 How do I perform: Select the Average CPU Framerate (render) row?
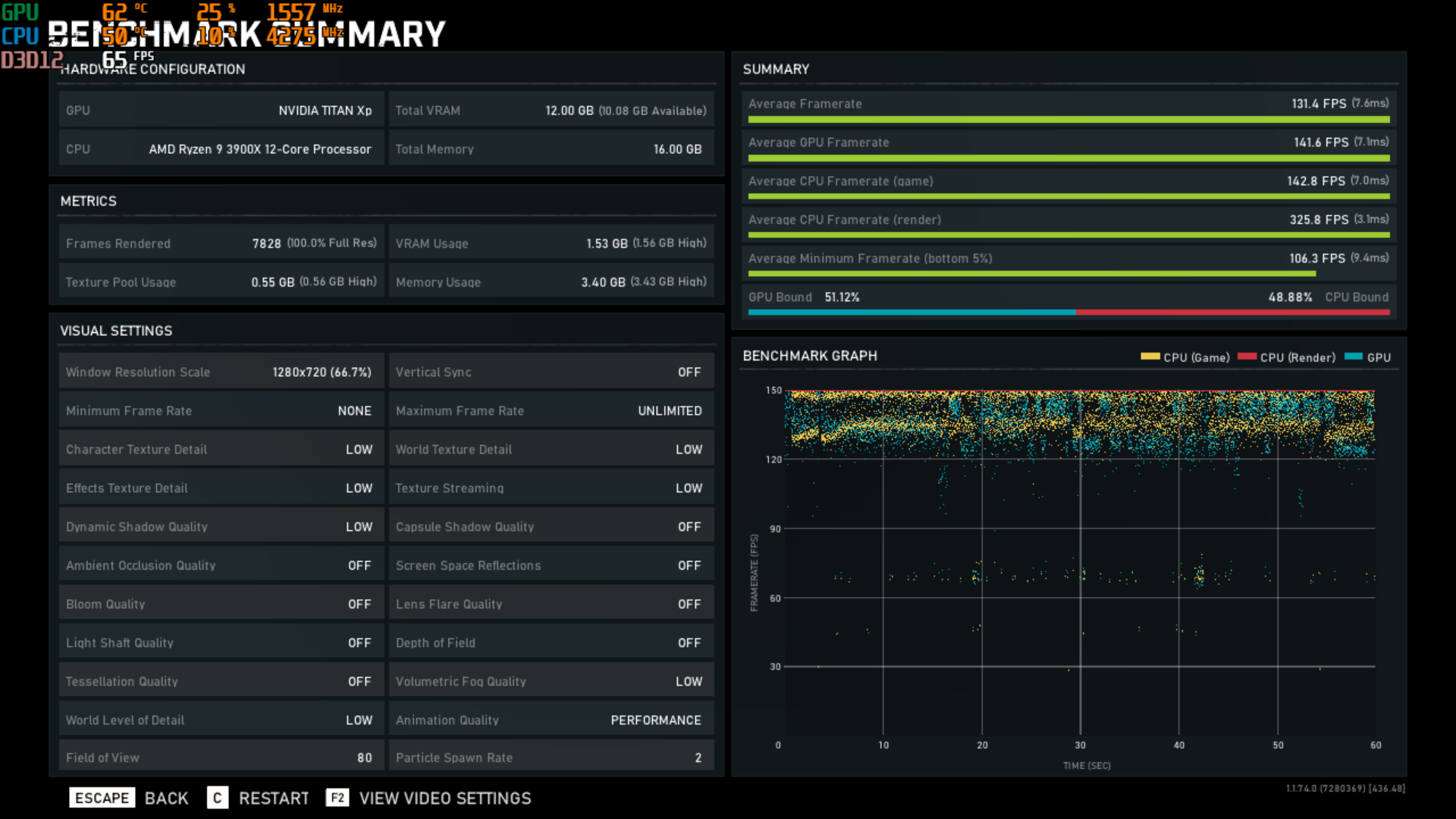(x=1068, y=223)
